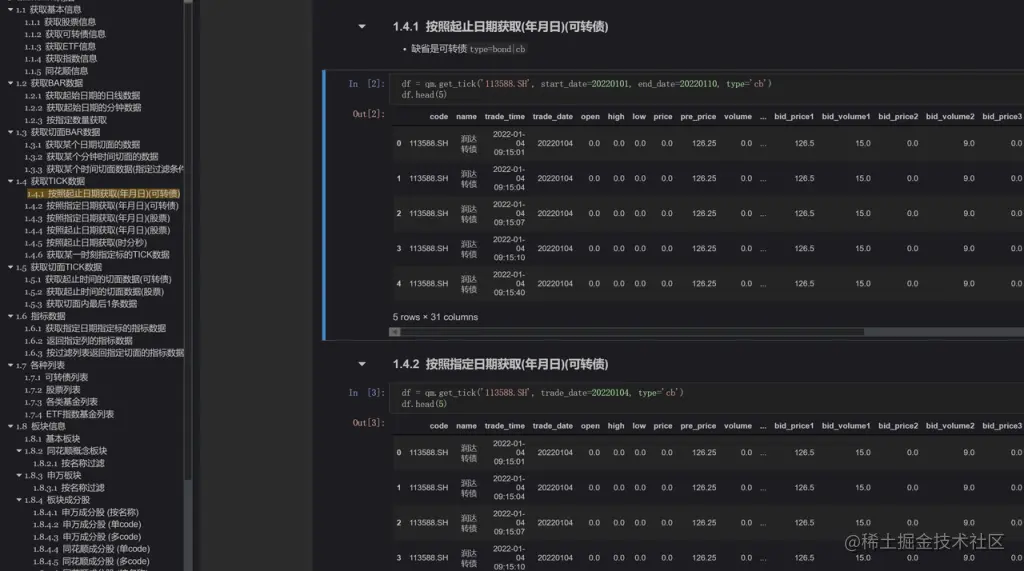Collapse TOC section 1.8 板块信息 triangle
This screenshot has width=1024, height=571.
click(x=10, y=426)
